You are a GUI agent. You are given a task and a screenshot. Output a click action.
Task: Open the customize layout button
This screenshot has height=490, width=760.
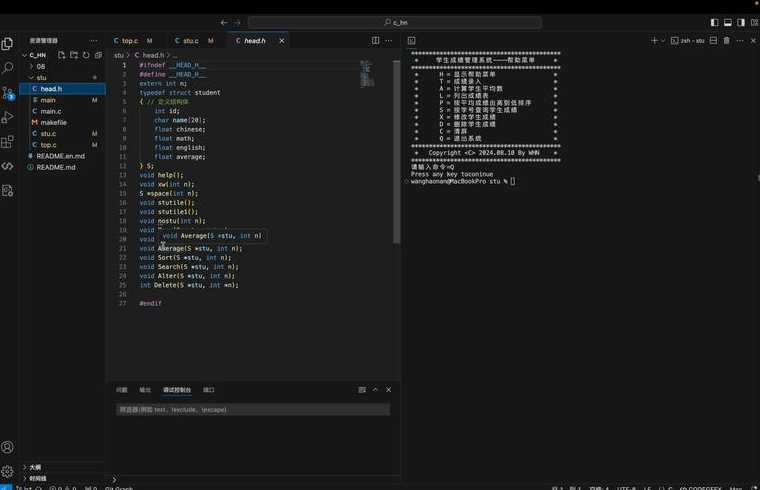(x=755, y=22)
